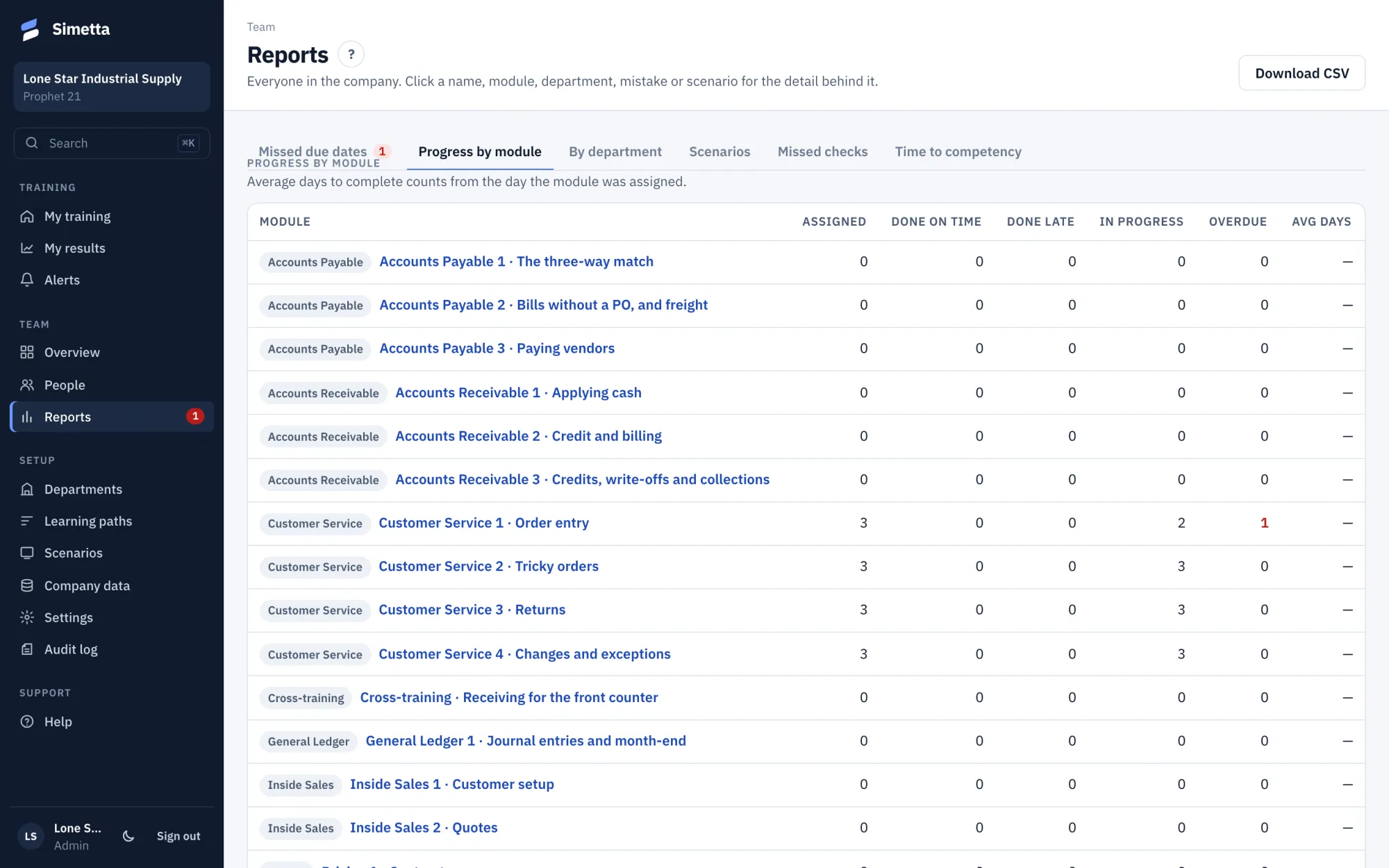The width and height of the screenshot is (1389, 868).
Task: Click Customer Service tag on Order entry row
Action: (315, 524)
